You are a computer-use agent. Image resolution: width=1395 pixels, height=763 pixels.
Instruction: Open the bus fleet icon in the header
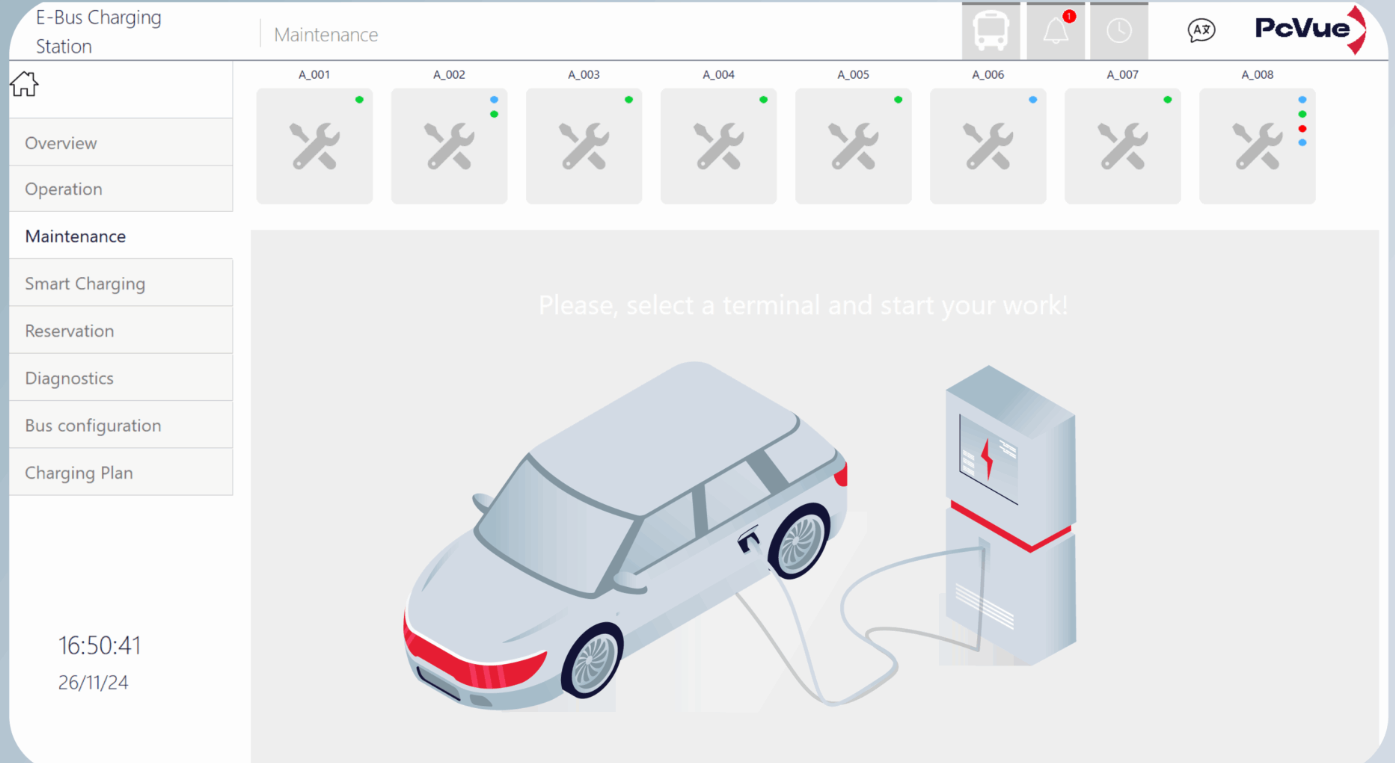pyautogui.click(x=990, y=29)
